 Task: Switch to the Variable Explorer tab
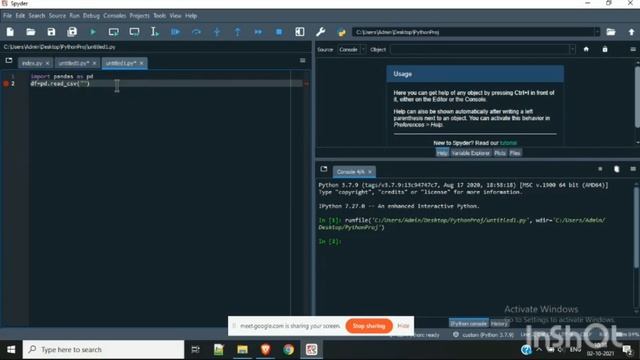(470, 153)
